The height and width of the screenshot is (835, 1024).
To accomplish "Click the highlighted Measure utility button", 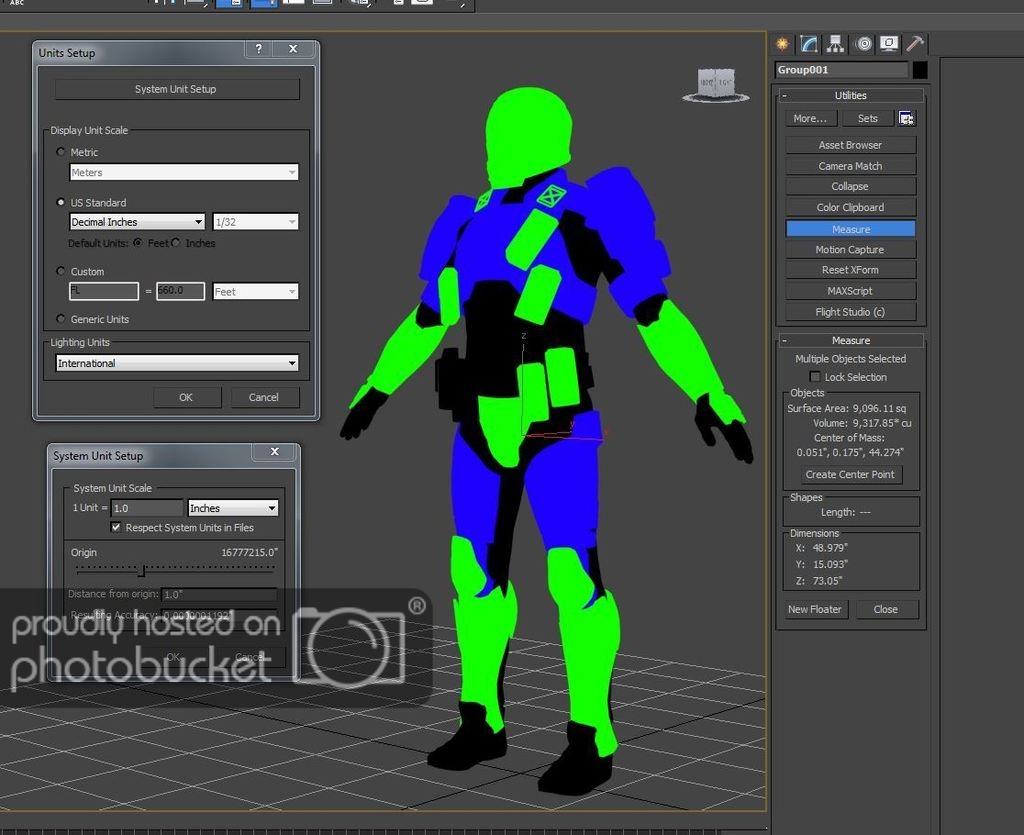I will tap(850, 229).
